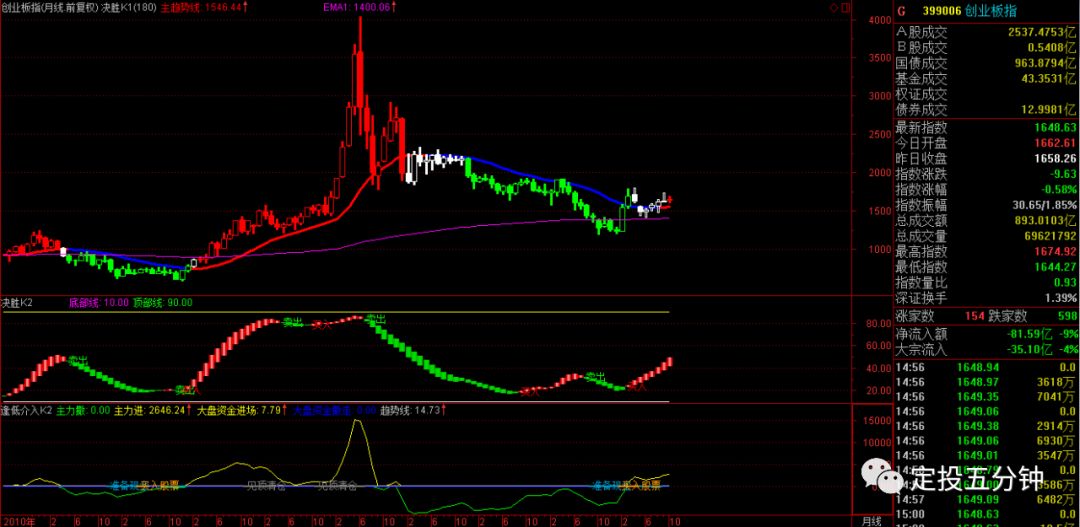Click the 2010年 marker on time axis
The width and height of the screenshot is (1080, 527).
[19, 521]
